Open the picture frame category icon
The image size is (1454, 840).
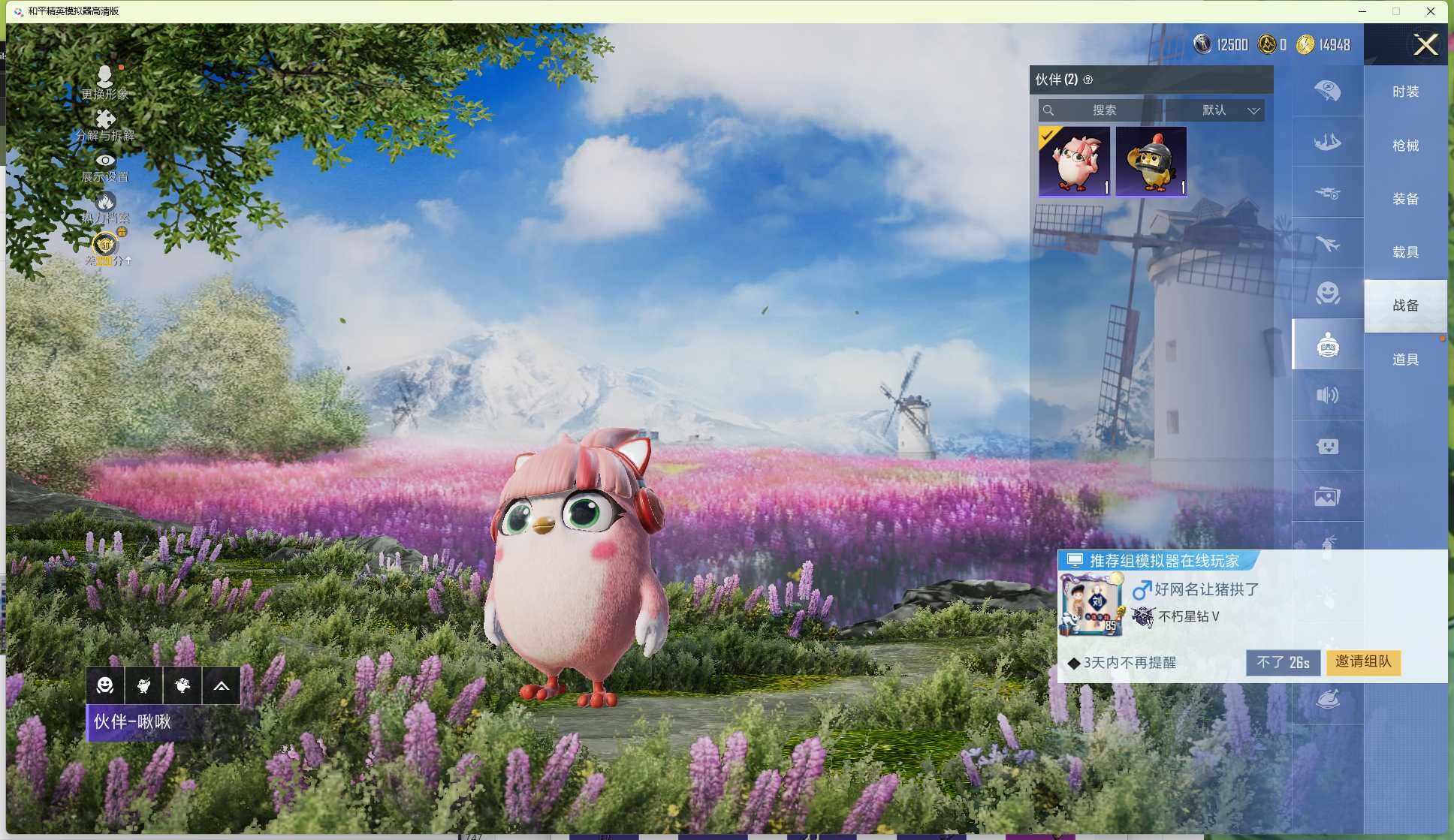(x=1327, y=496)
